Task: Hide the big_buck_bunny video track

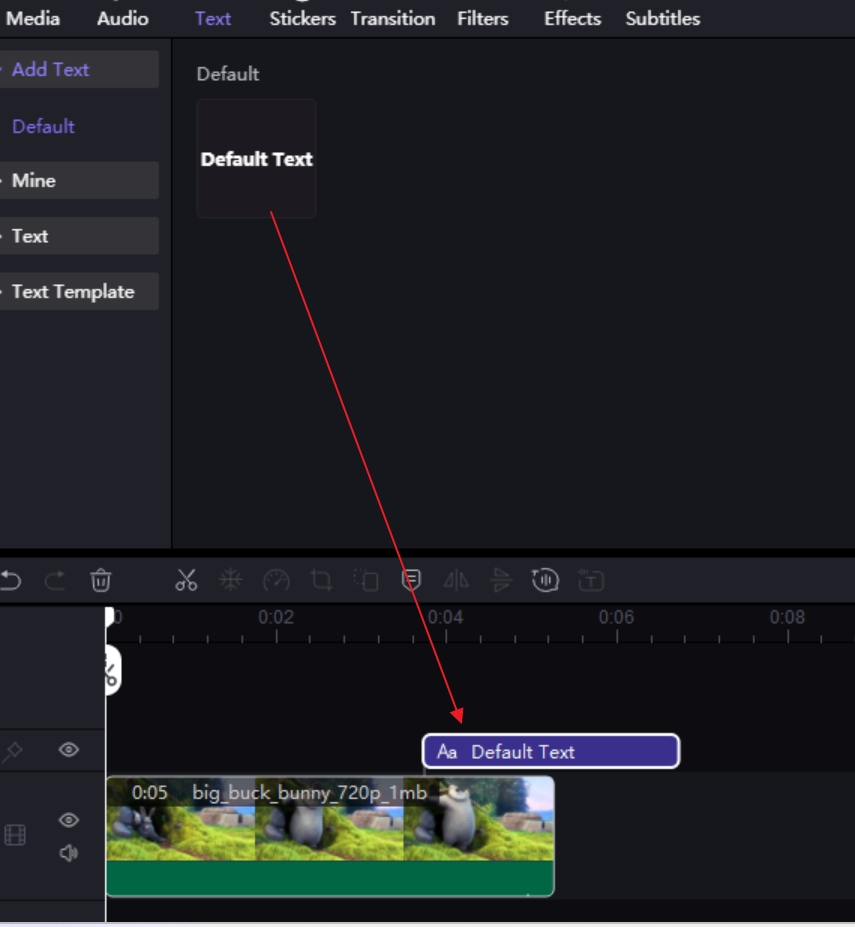Action: tap(68, 821)
